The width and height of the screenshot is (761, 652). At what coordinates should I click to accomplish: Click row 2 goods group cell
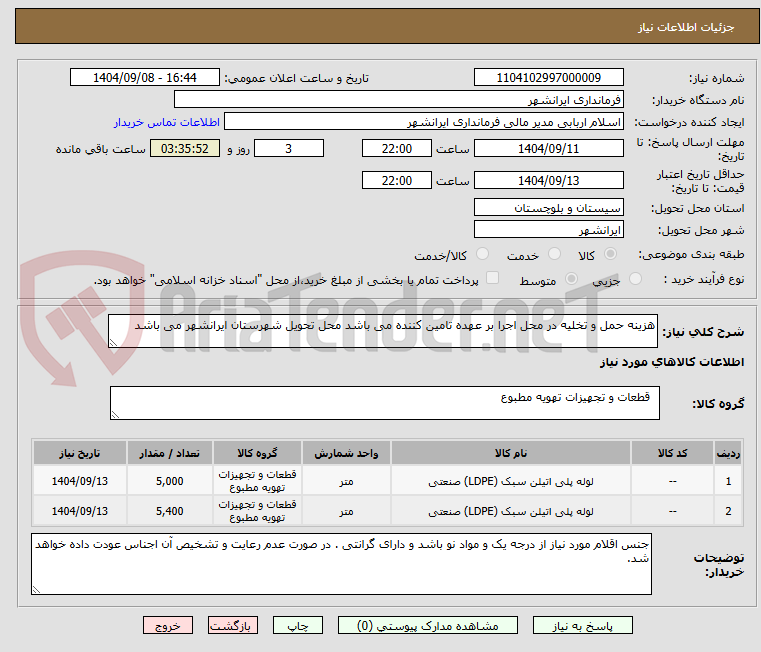coord(257,511)
